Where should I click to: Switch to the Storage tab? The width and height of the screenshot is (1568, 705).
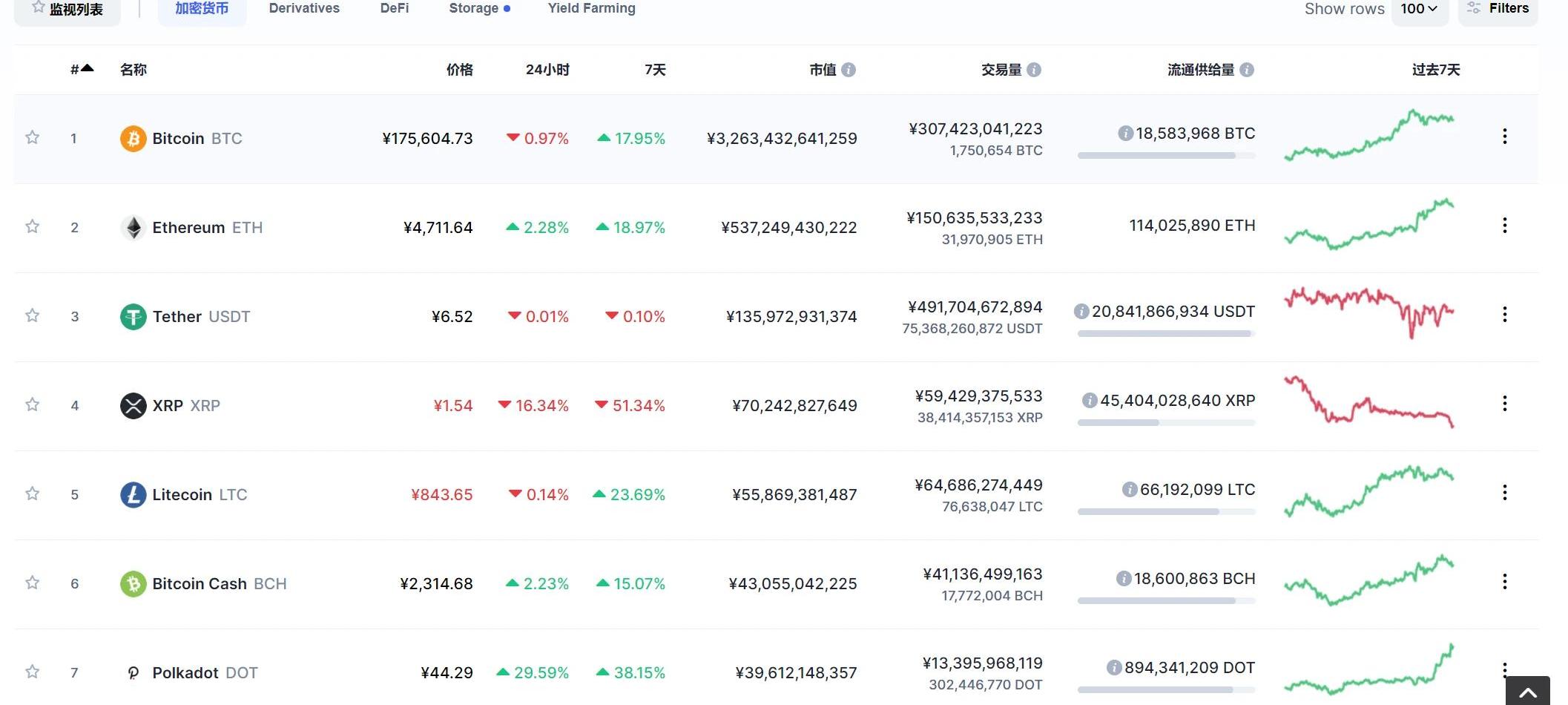[479, 8]
